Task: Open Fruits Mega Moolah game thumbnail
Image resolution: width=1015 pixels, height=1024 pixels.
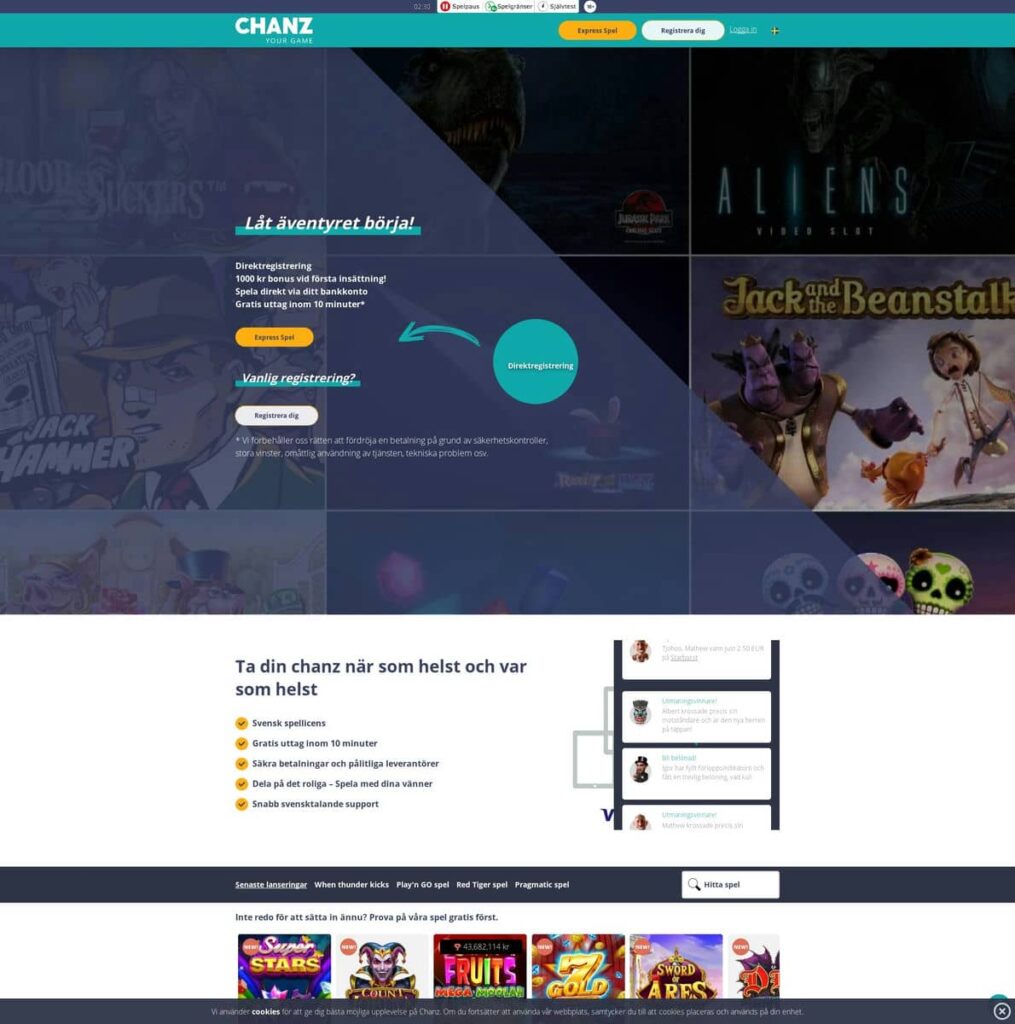Action: [480, 966]
